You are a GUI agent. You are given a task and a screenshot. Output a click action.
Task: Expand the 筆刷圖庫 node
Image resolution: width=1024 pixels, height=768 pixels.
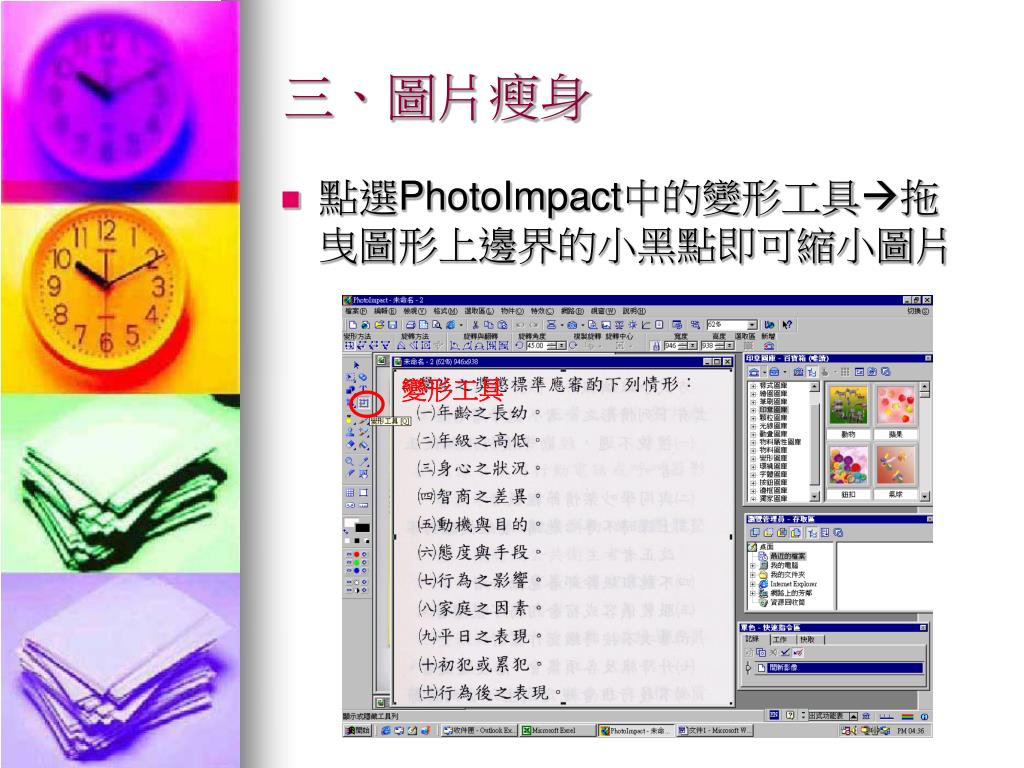(753, 402)
